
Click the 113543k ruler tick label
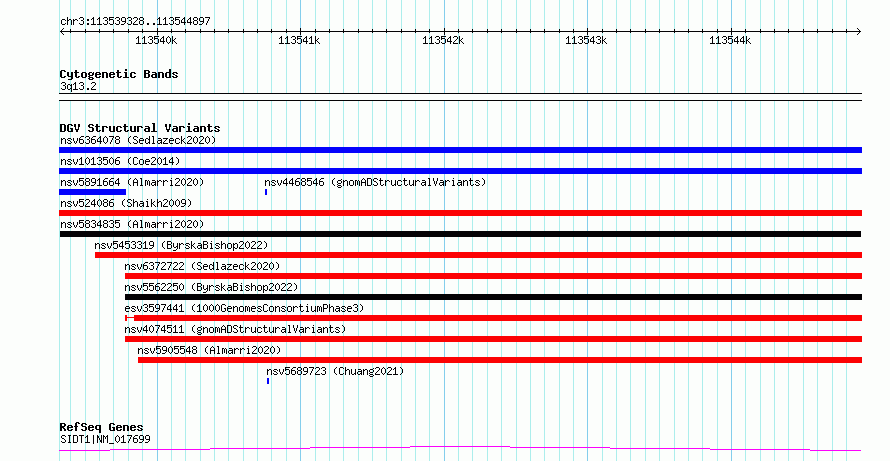click(586, 40)
